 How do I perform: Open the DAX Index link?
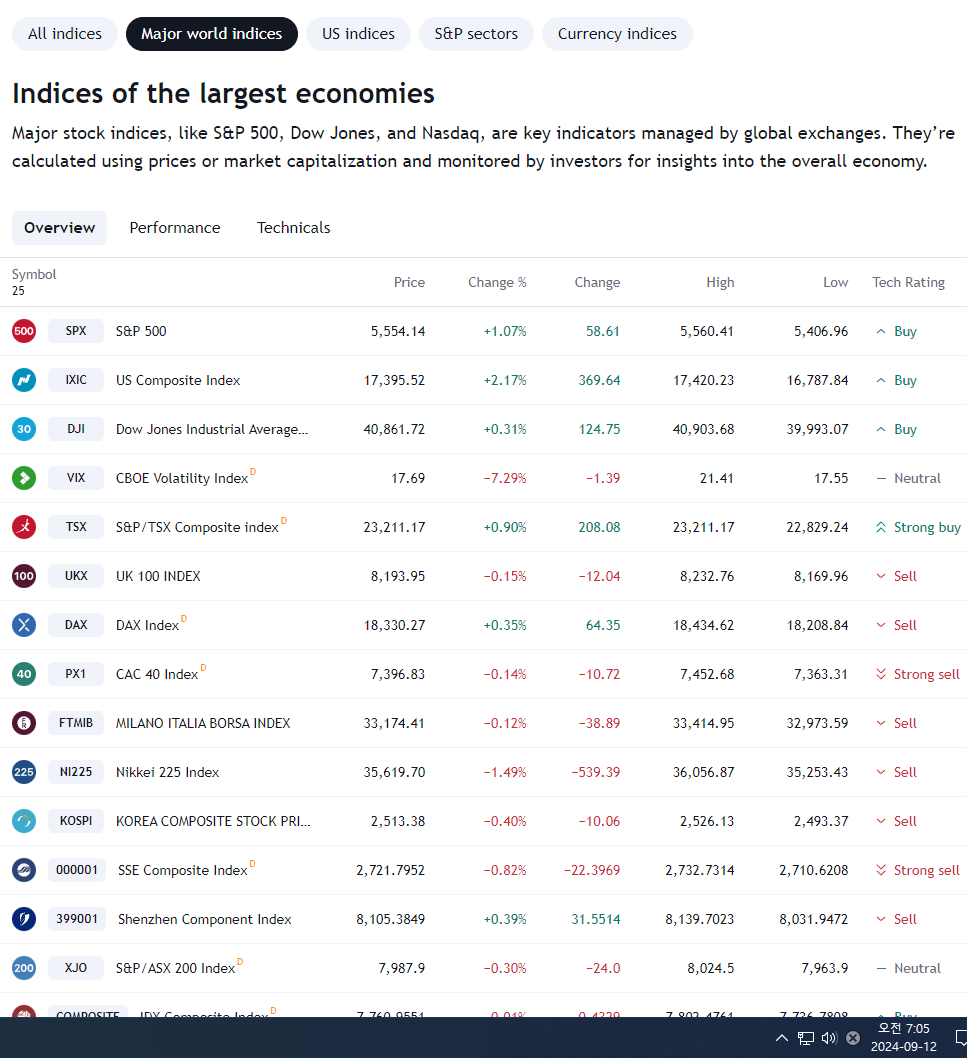coord(147,625)
